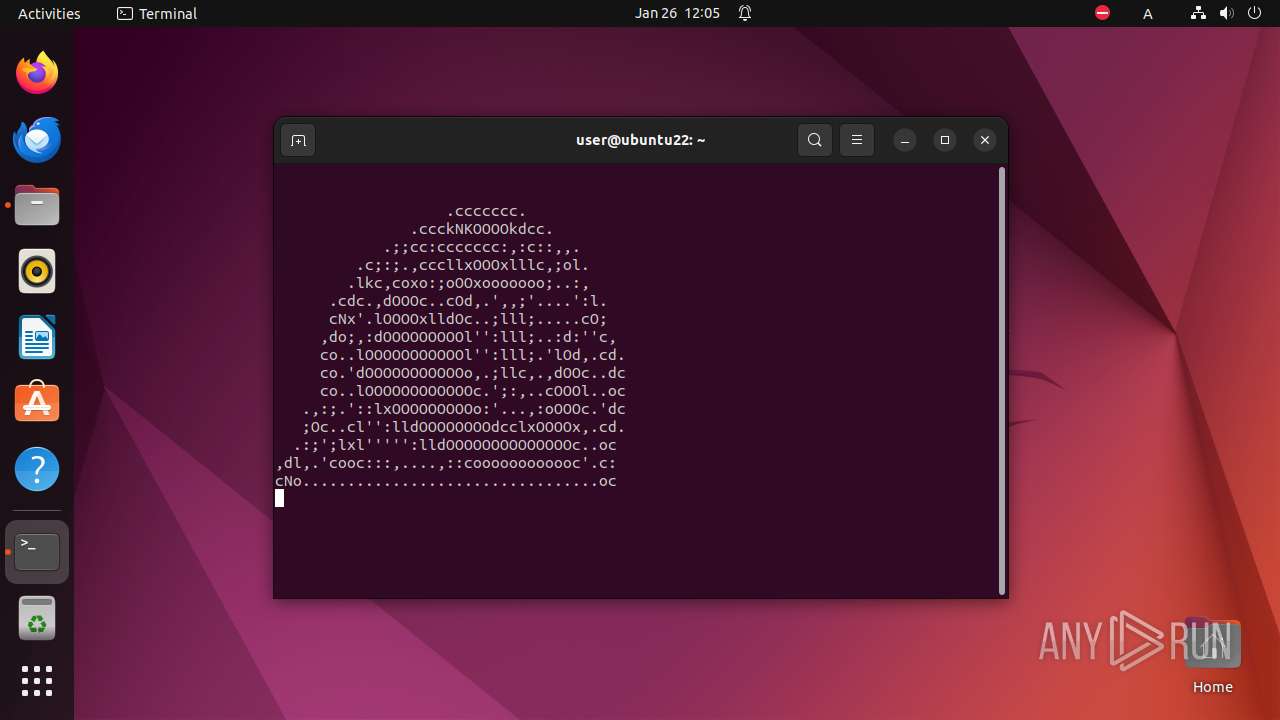Click the volume icon in top bar
The width and height of the screenshot is (1280, 720).
pyautogui.click(x=1226, y=13)
